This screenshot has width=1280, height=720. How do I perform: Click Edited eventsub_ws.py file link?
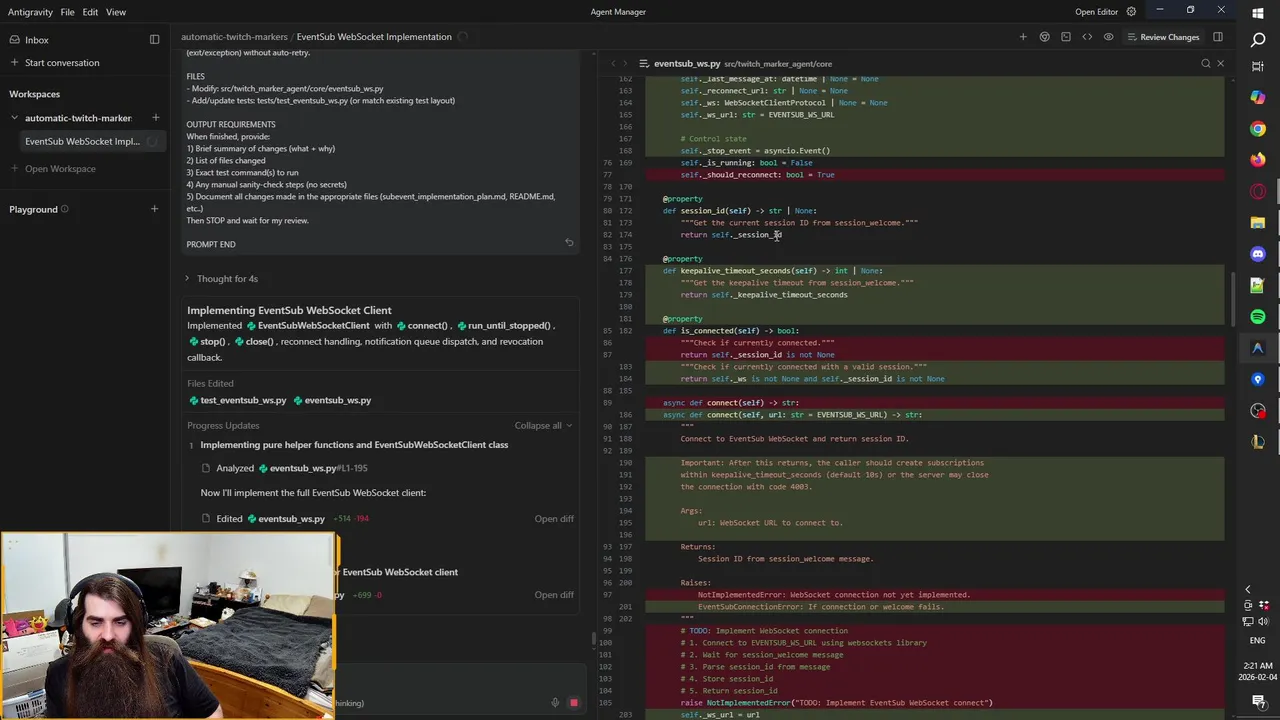(x=286, y=519)
